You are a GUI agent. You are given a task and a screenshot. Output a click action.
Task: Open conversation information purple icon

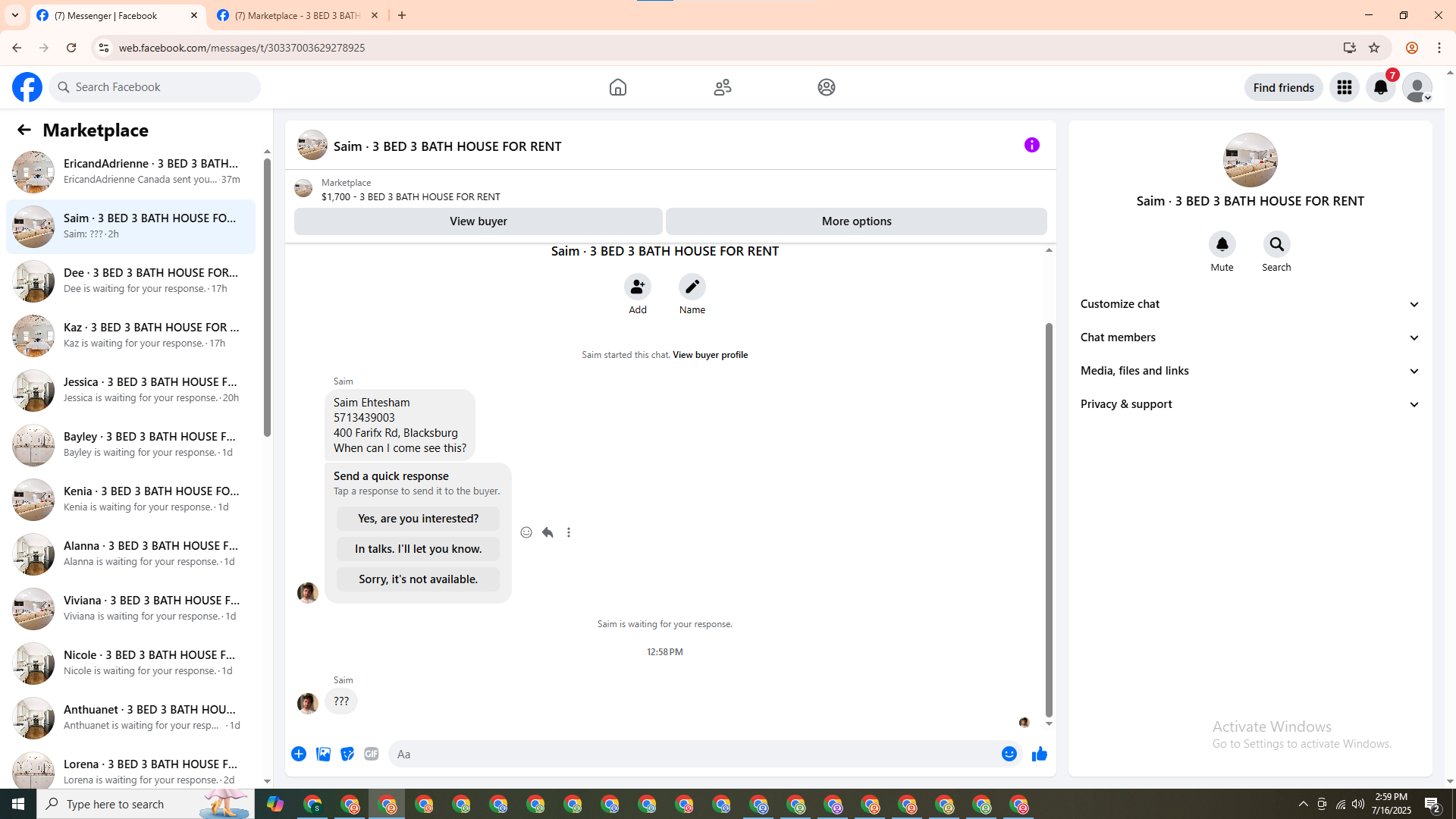[1032, 145]
